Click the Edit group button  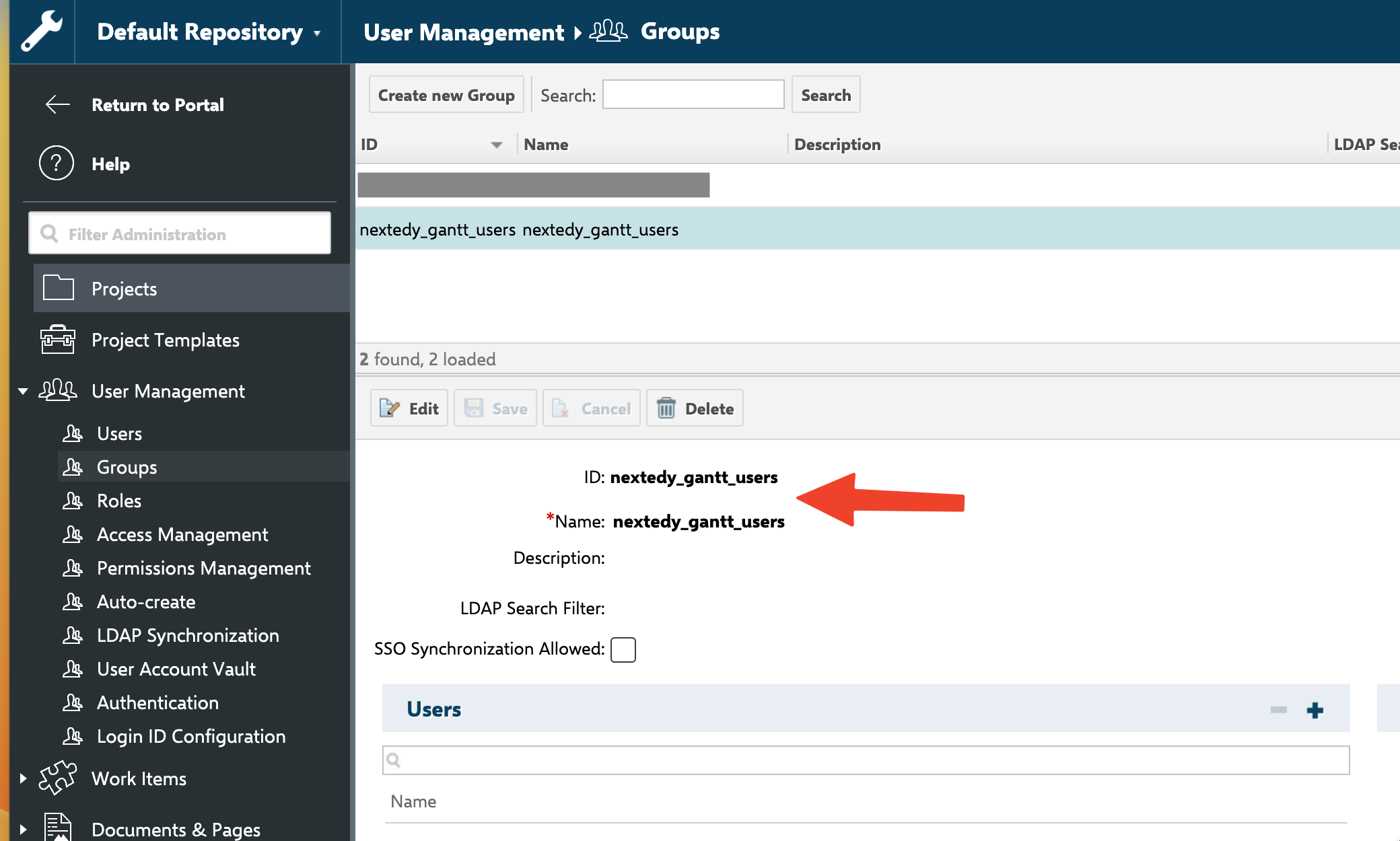click(x=409, y=408)
